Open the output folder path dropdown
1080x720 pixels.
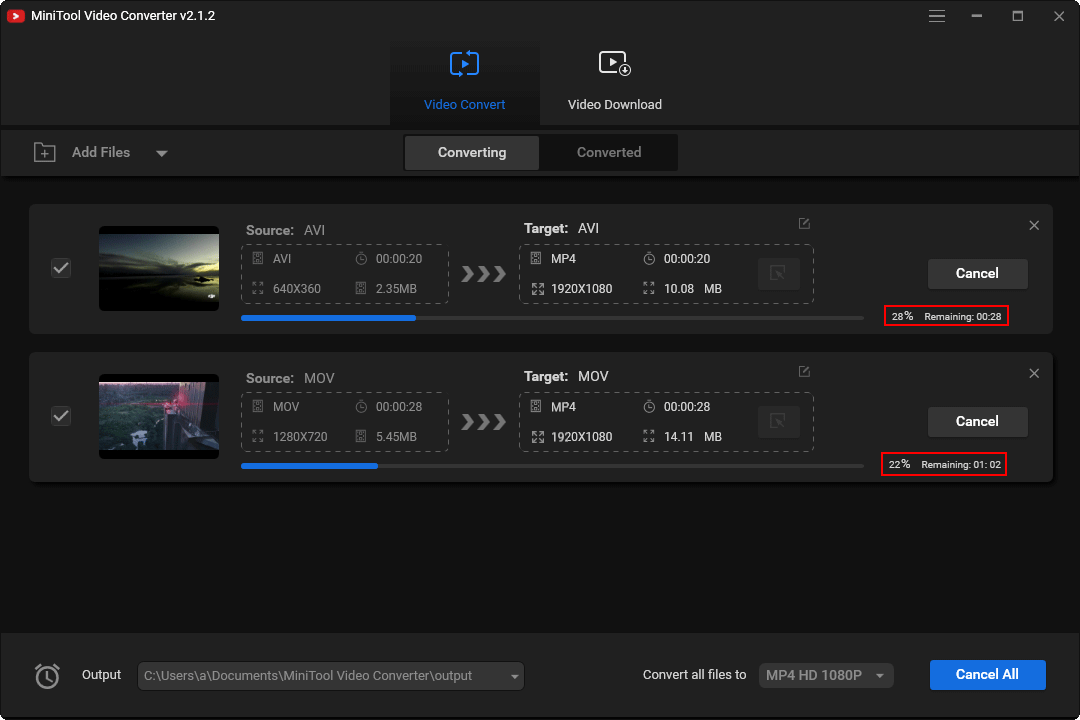coord(515,677)
